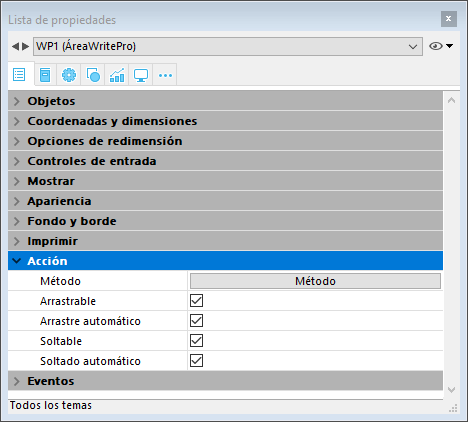Viewport: 468px width, 422px height.
Task: Open the WP1 (ÁreaWritePro) object dropdown
Action: pyautogui.click(x=228, y=46)
